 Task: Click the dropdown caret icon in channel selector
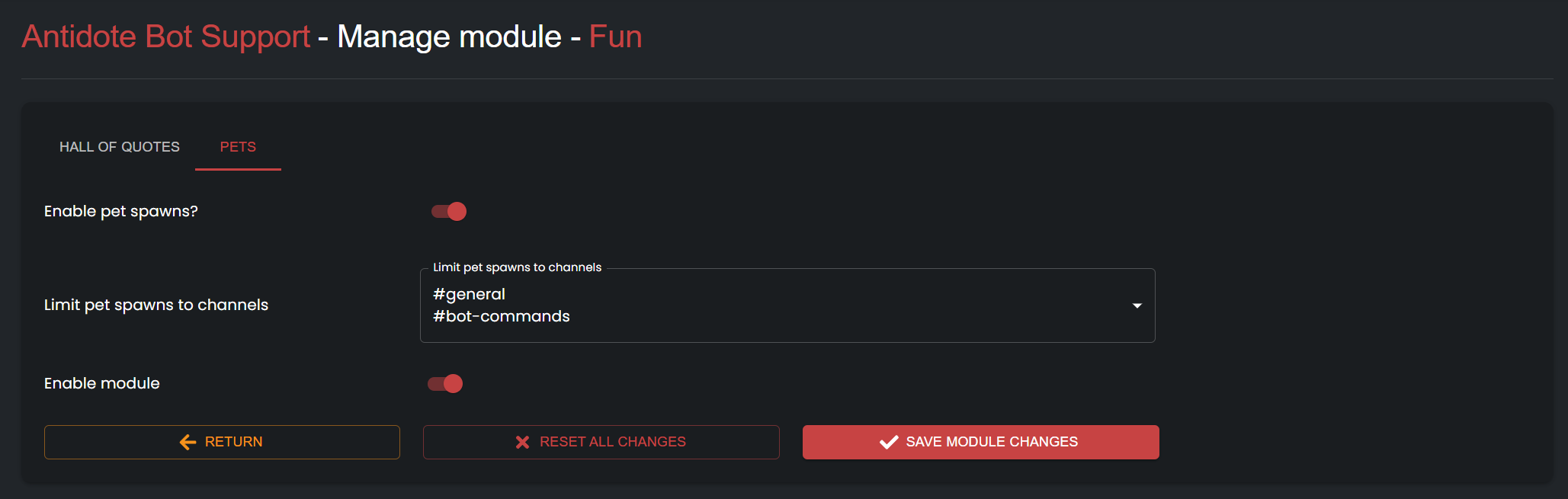point(1137,305)
